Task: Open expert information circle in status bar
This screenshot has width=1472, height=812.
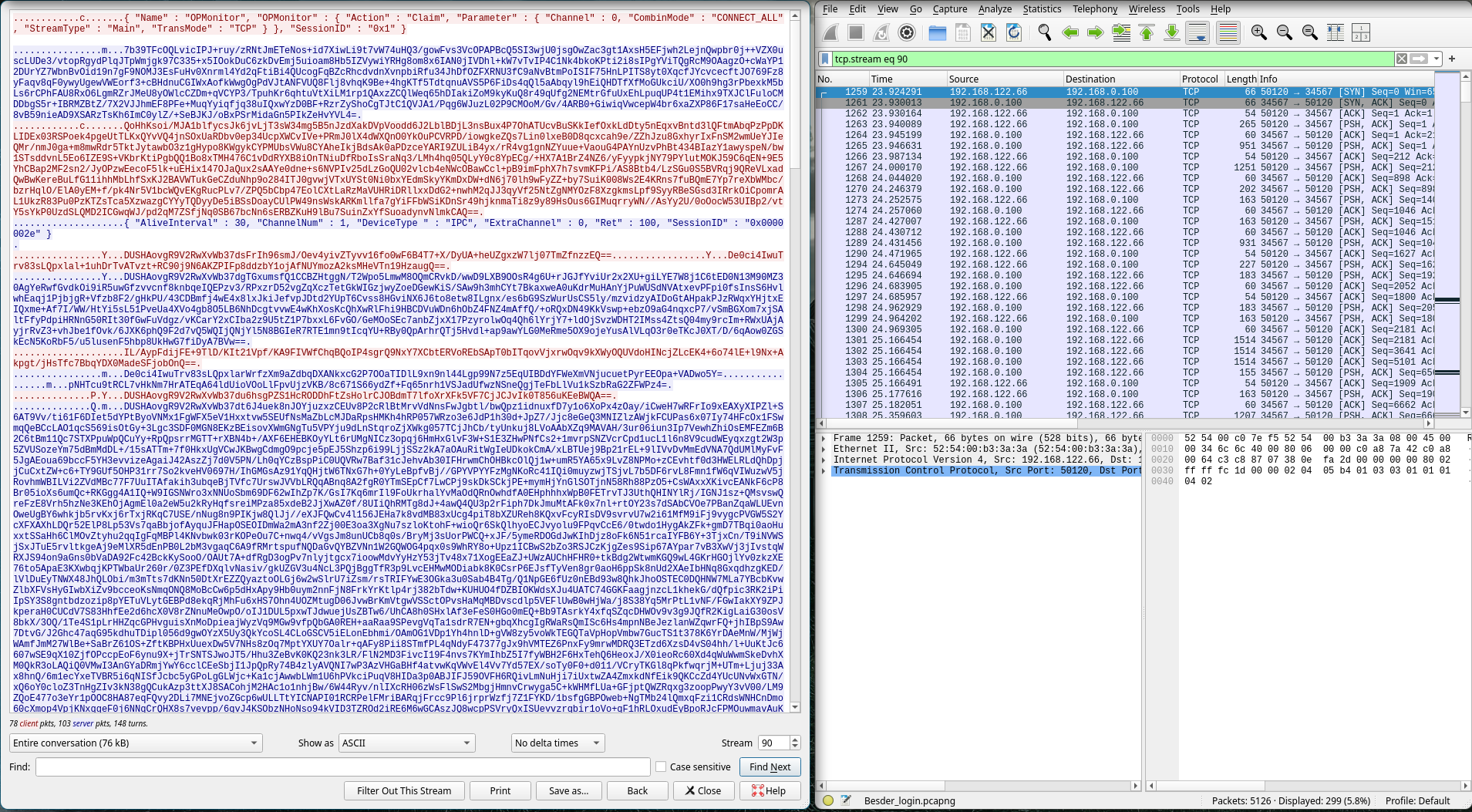Action: tap(828, 800)
